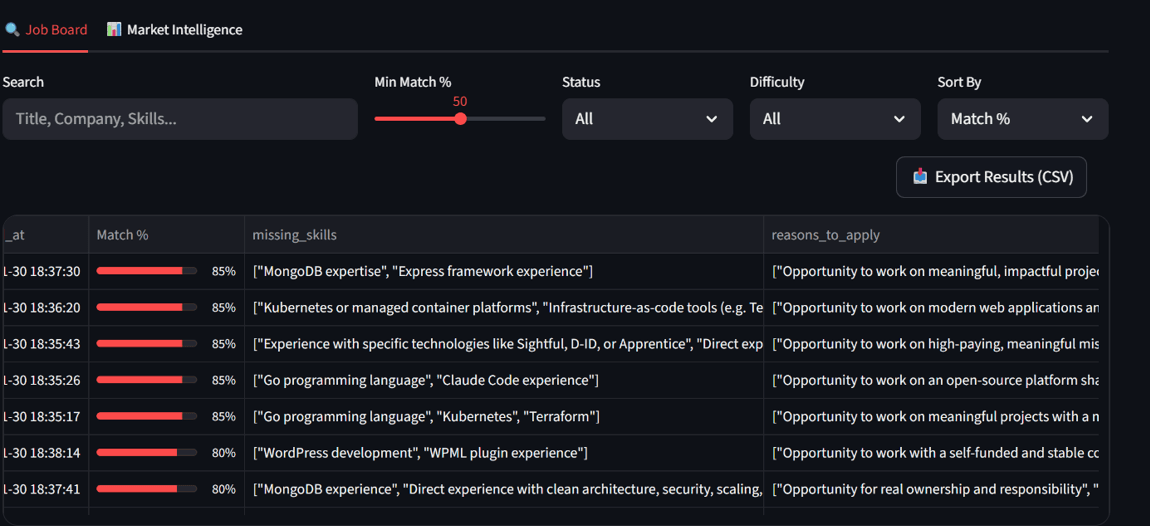The height and width of the screenshot is (526, 1150).
Task: Click the Sort By dropdown chevron arrow
Action: [1087, 119]
